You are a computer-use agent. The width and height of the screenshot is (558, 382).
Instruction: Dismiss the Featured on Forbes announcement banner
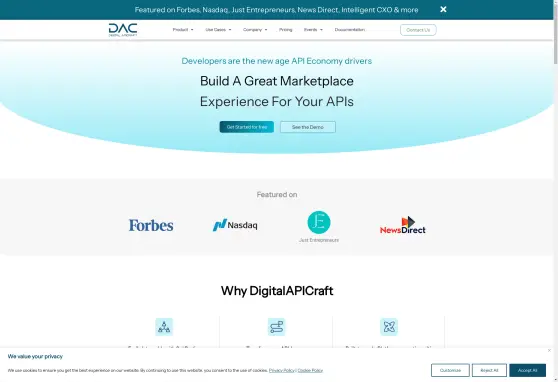point(443,9)
